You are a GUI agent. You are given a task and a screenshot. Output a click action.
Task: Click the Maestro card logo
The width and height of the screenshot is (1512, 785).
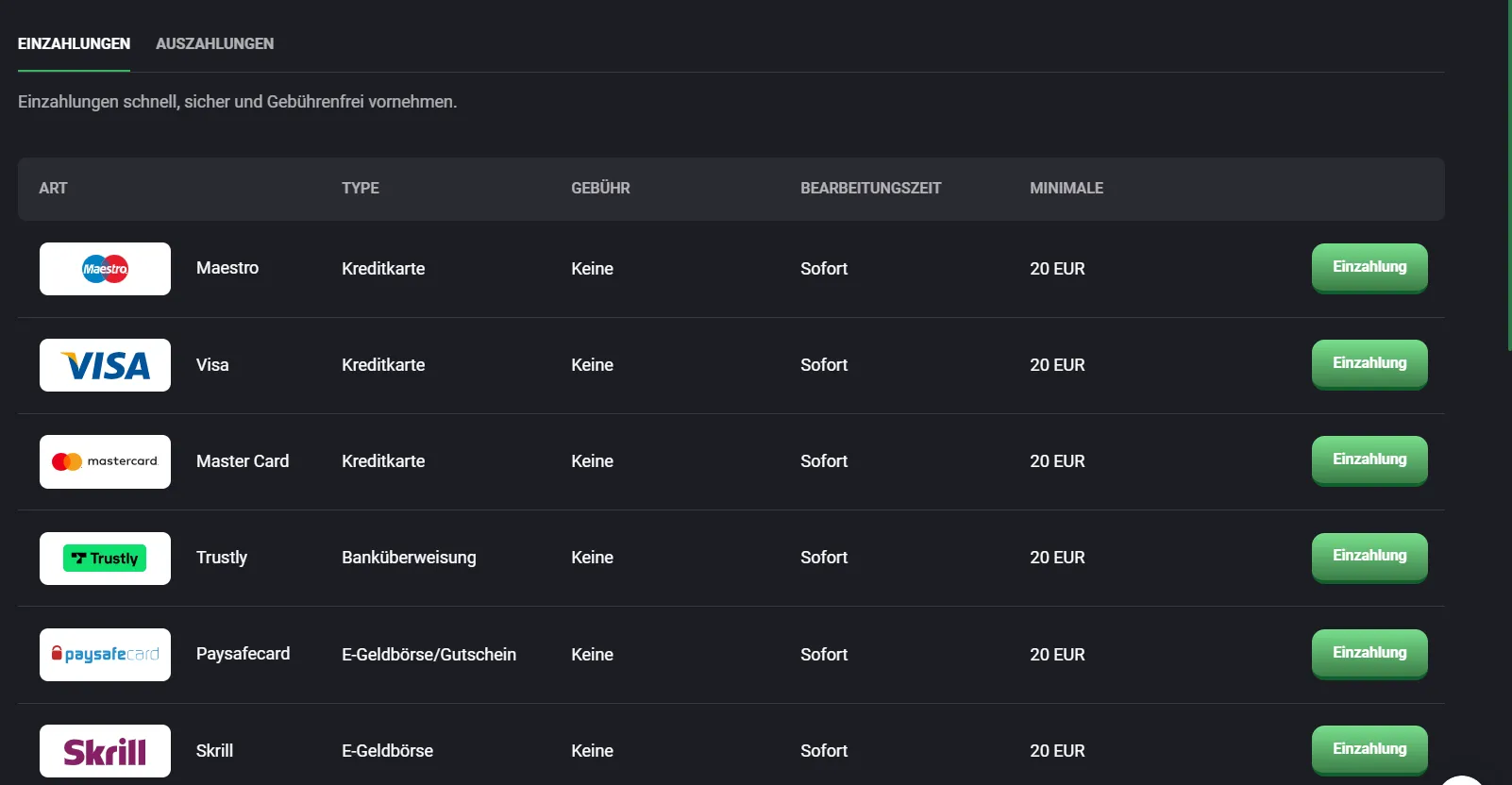105,269
